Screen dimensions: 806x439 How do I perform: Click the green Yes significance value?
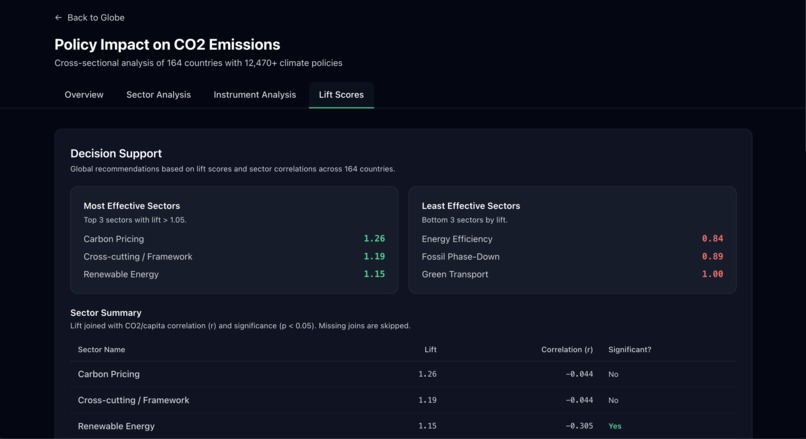615,426
